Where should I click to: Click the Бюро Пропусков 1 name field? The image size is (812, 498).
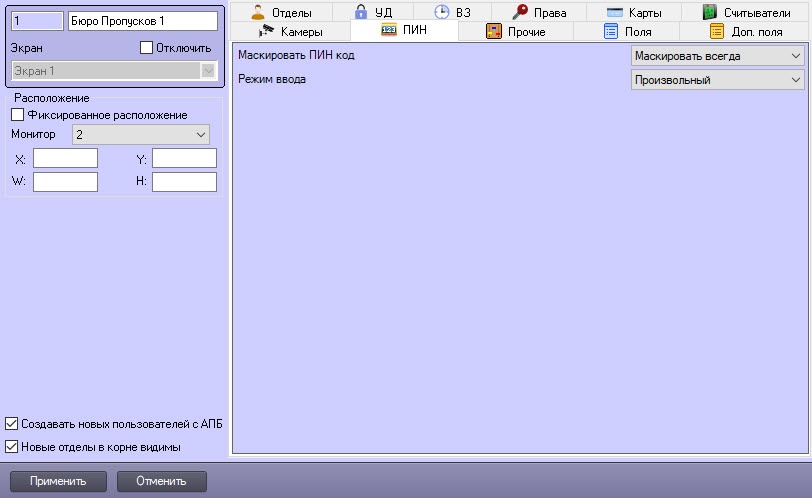tap(142, 20)
